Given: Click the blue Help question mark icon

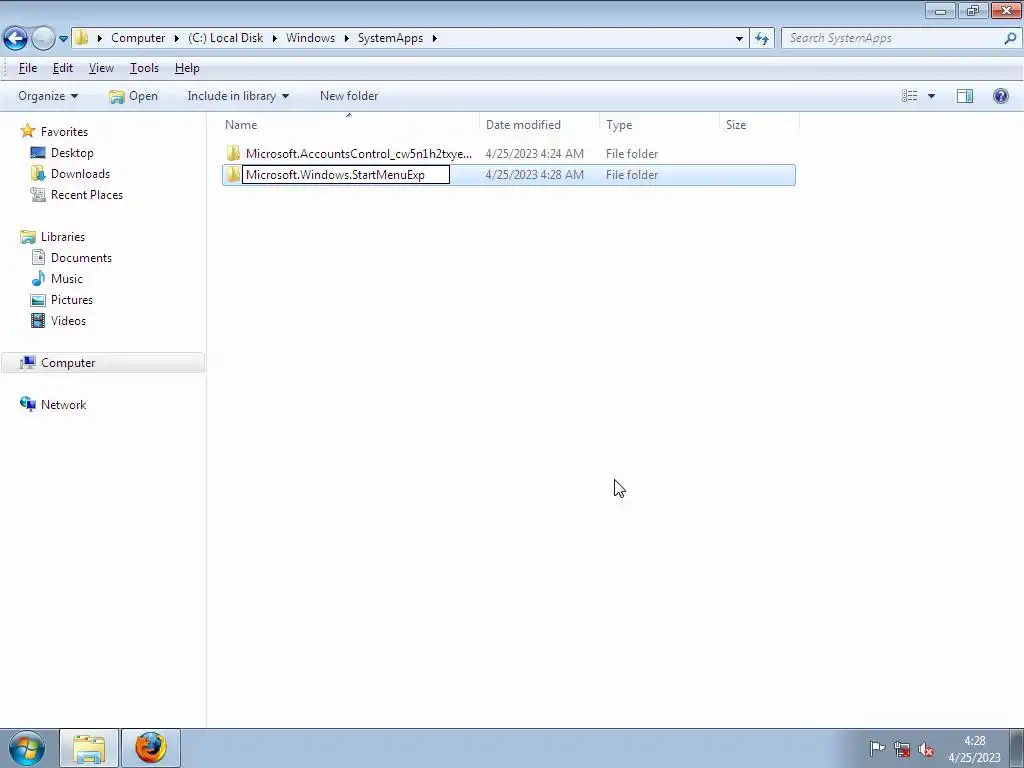Looking at the screenshot, I should coord(1000,96).
